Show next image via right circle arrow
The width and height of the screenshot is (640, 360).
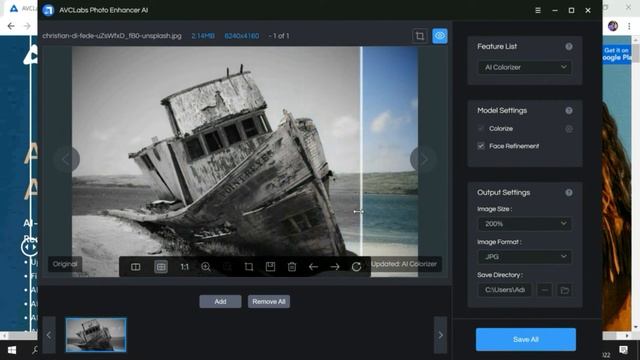(x=423, y=159)
